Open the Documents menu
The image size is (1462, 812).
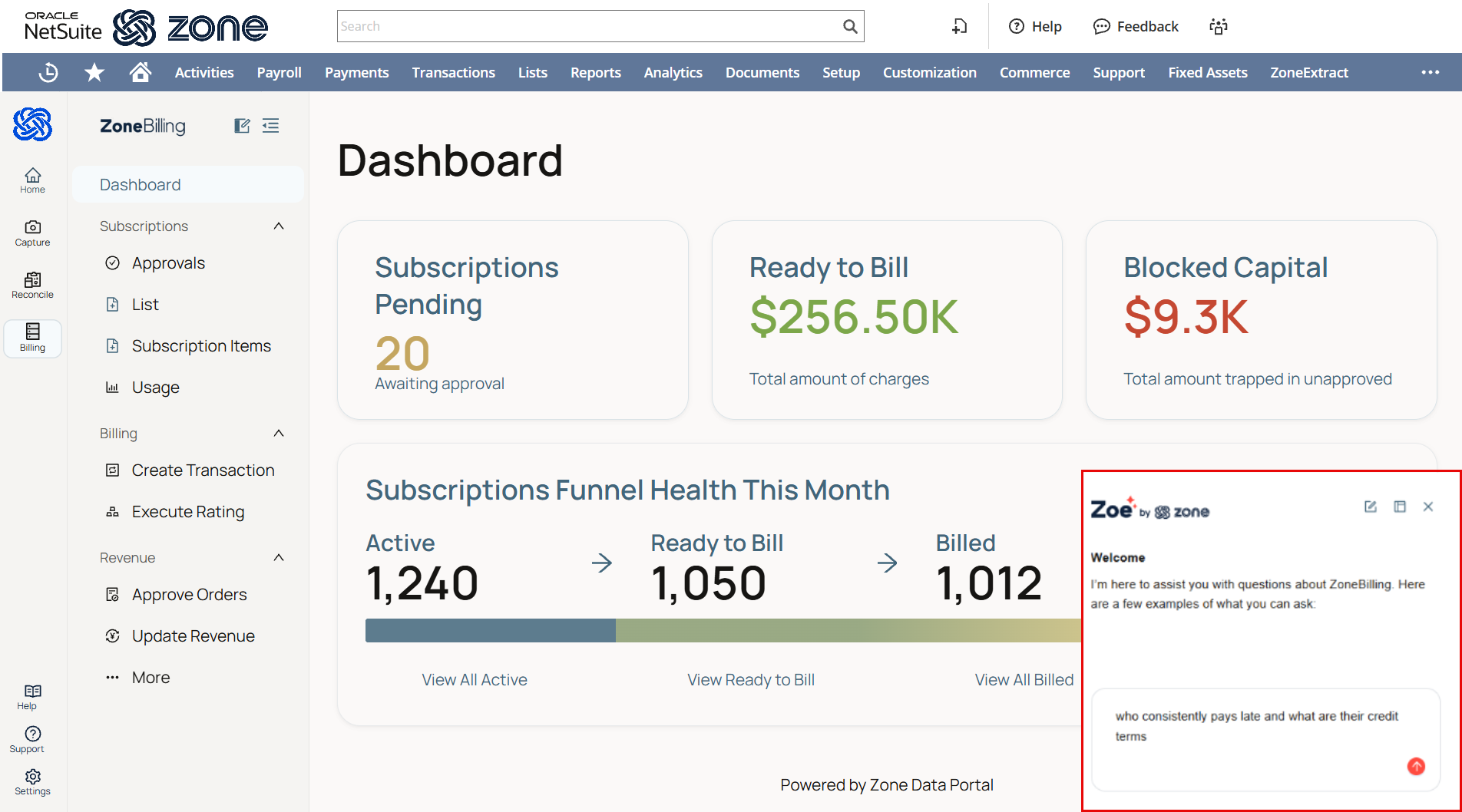click(762, 72)
